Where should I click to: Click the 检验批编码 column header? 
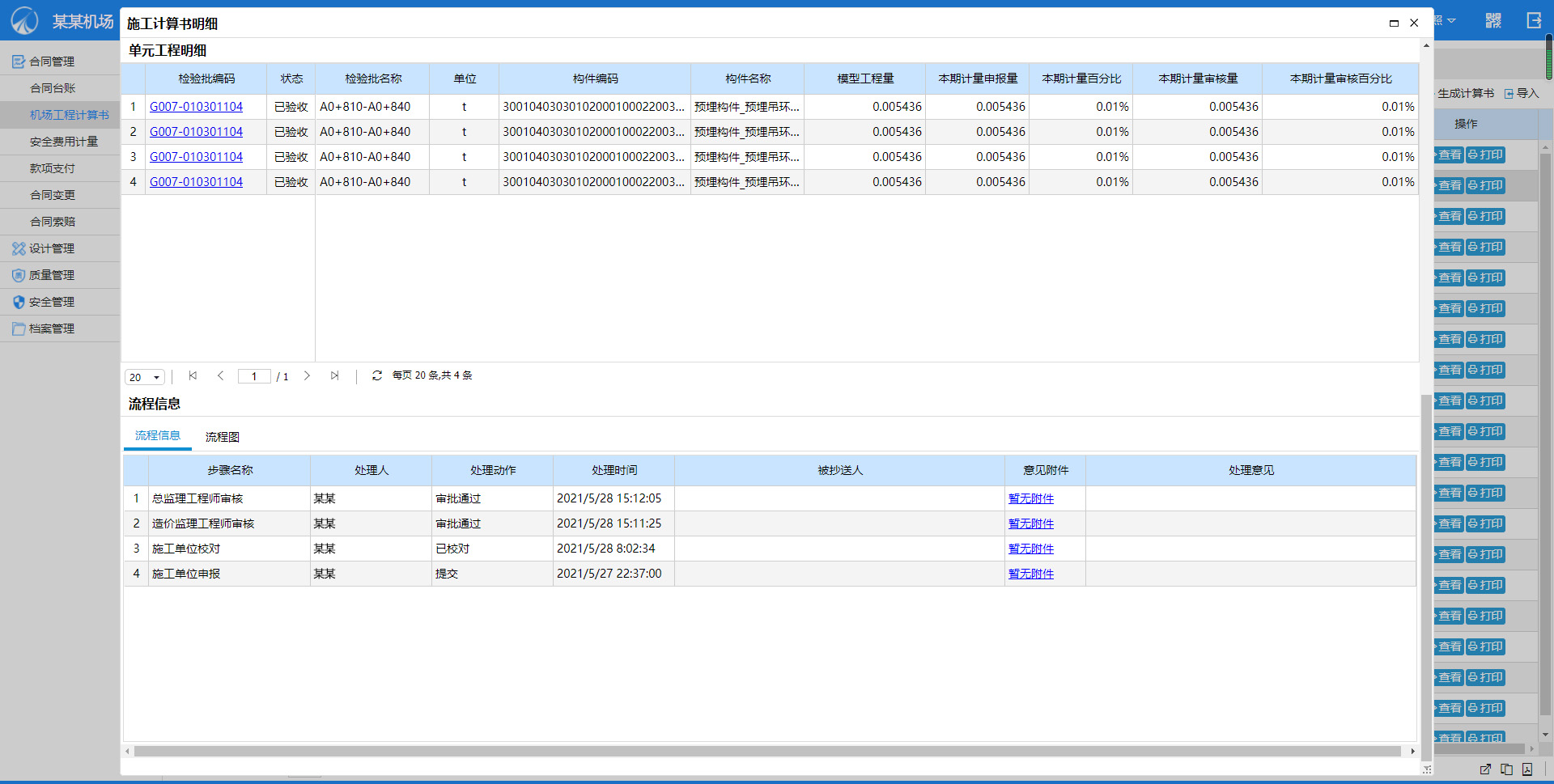pyautogui.click(x=206, y=78)
